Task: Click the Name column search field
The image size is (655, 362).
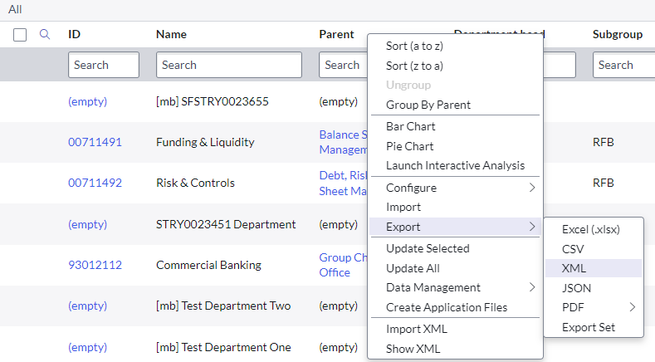Action: [x=229, y=65]
